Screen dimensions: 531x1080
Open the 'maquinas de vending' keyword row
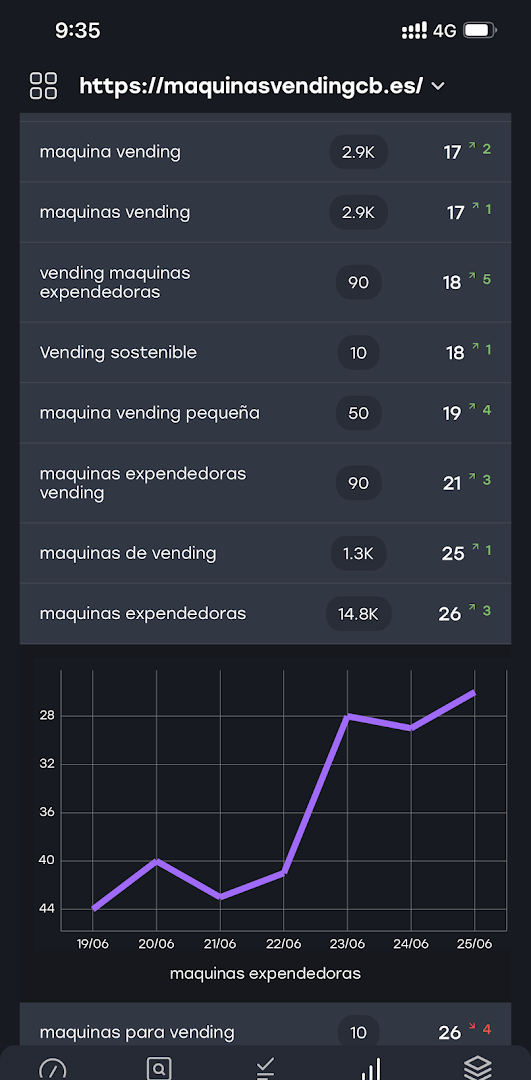pyautogui.click(x=265, y=553)
